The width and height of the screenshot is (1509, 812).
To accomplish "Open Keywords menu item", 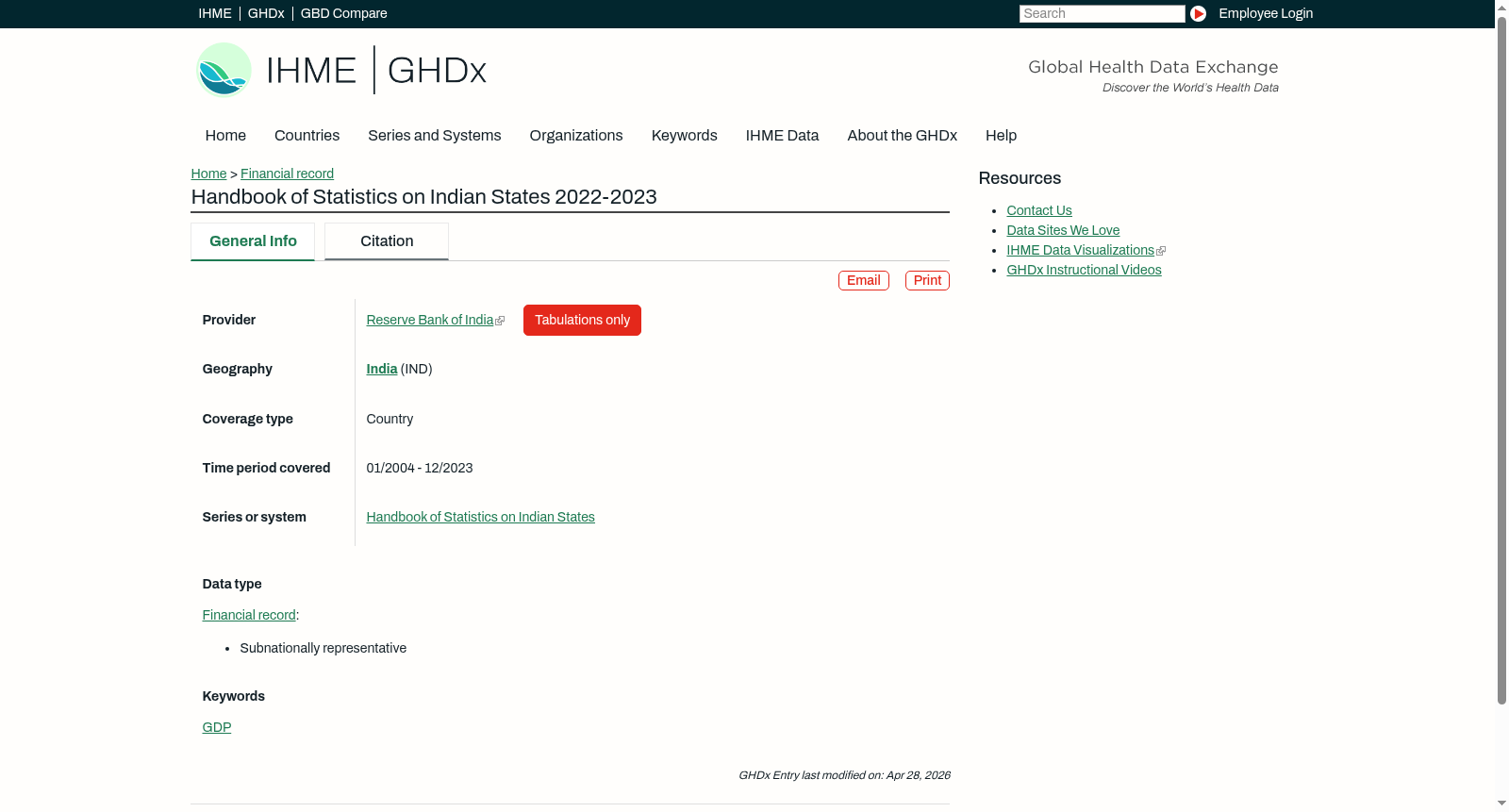I will pyautogui.click(x=685, y=135).
